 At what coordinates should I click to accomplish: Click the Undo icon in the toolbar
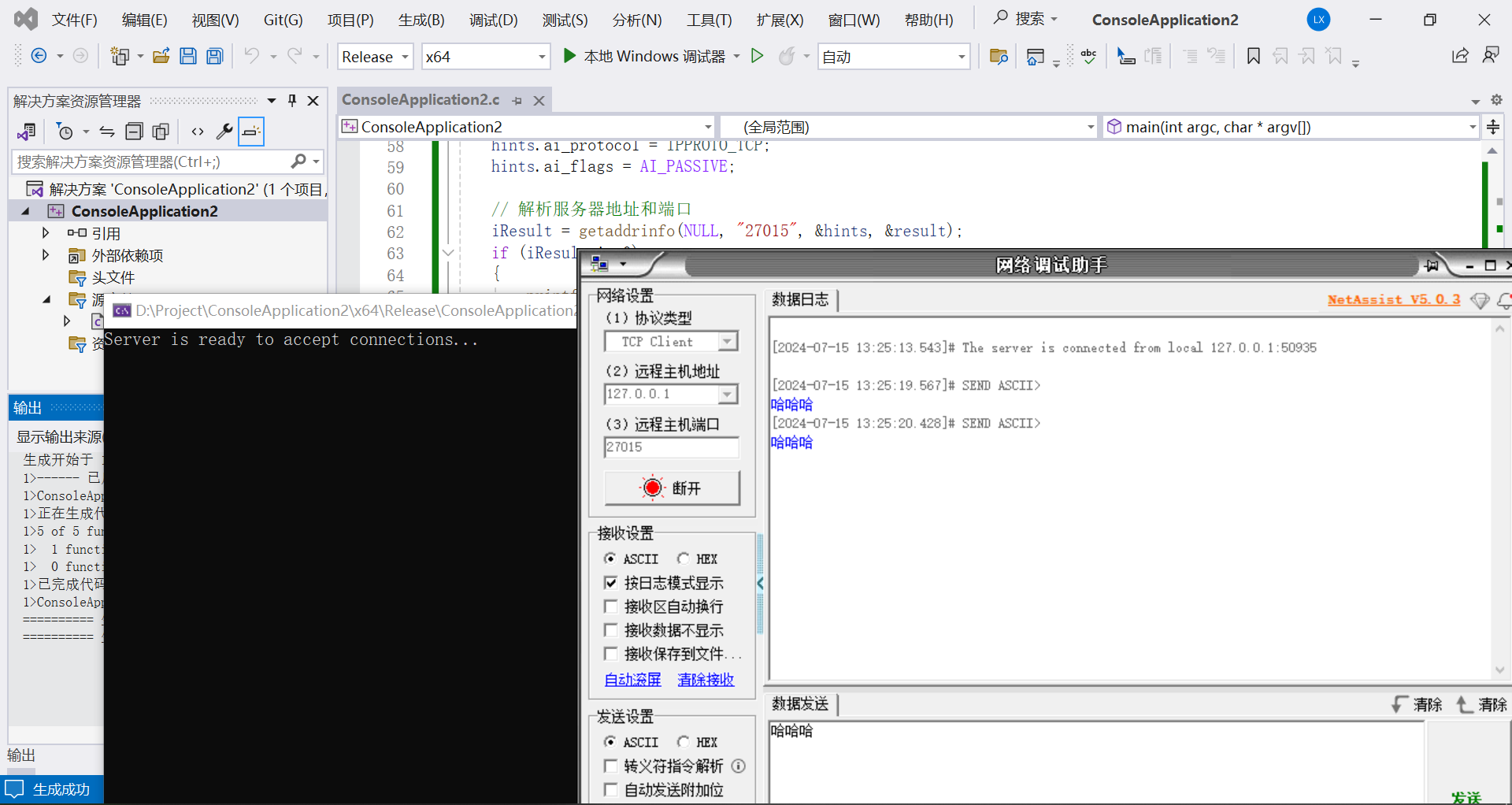click(252, 55)
